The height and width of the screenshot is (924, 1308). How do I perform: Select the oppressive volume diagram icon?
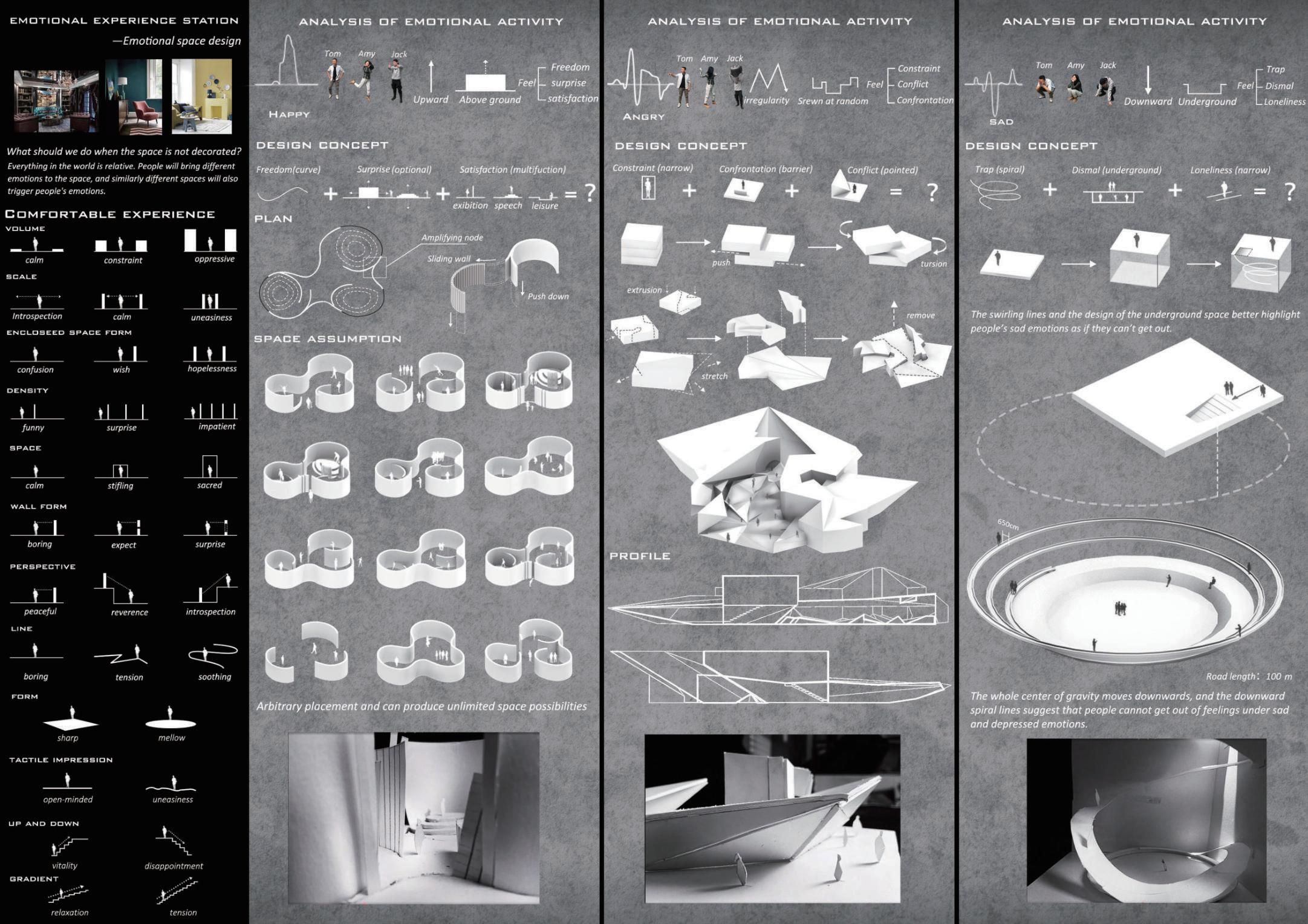tap(210, 240)
